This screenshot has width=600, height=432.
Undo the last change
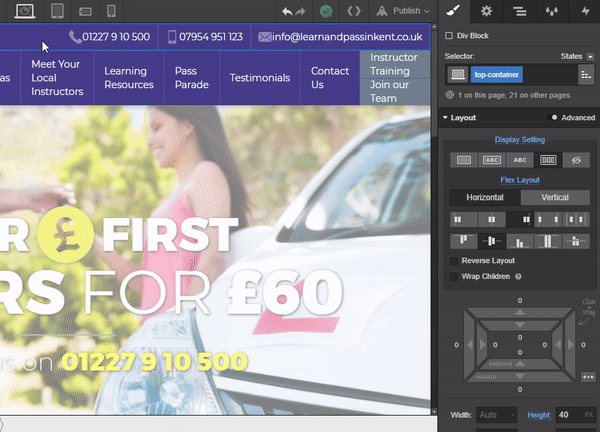pos(287,11)
